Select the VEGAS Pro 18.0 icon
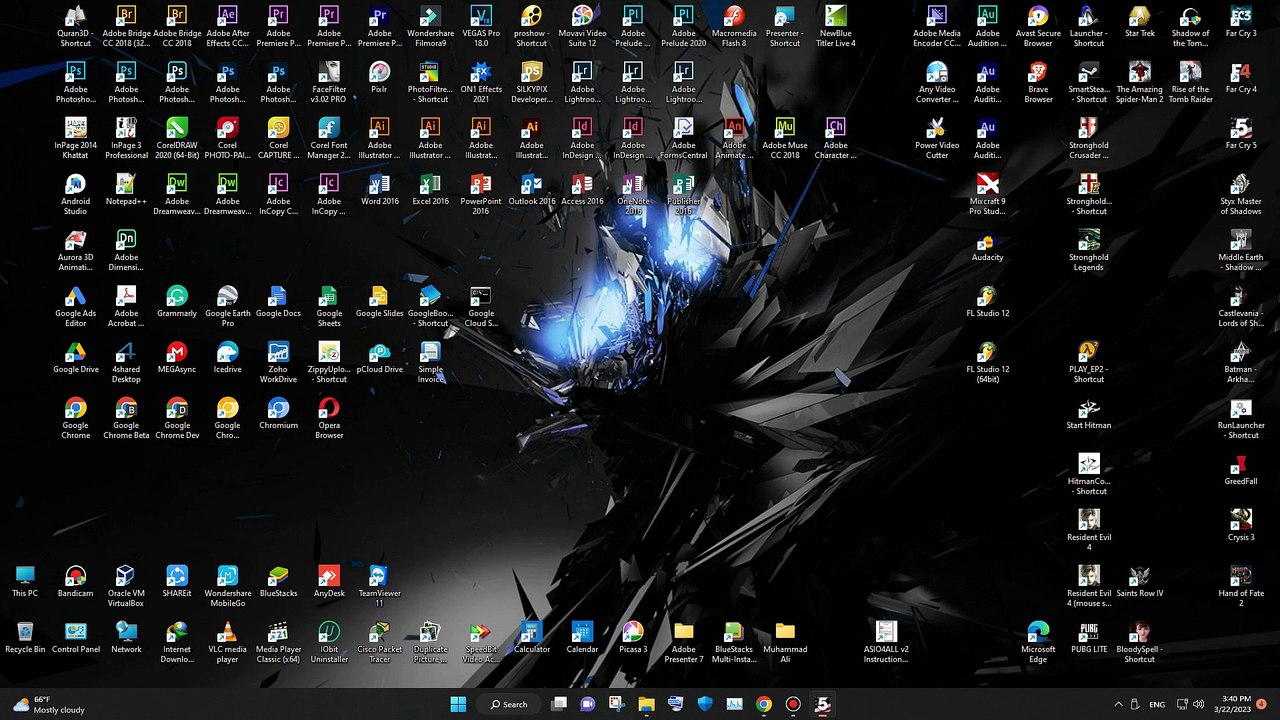Viewport: 1280px width, 720px height. click(x=481, y=26)
